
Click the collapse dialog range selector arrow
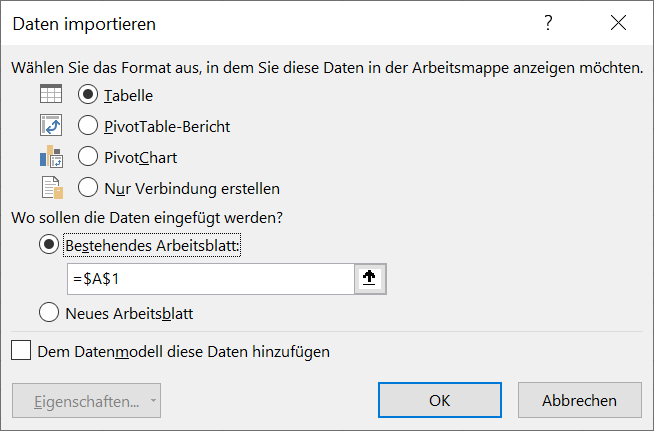[370, 279]
